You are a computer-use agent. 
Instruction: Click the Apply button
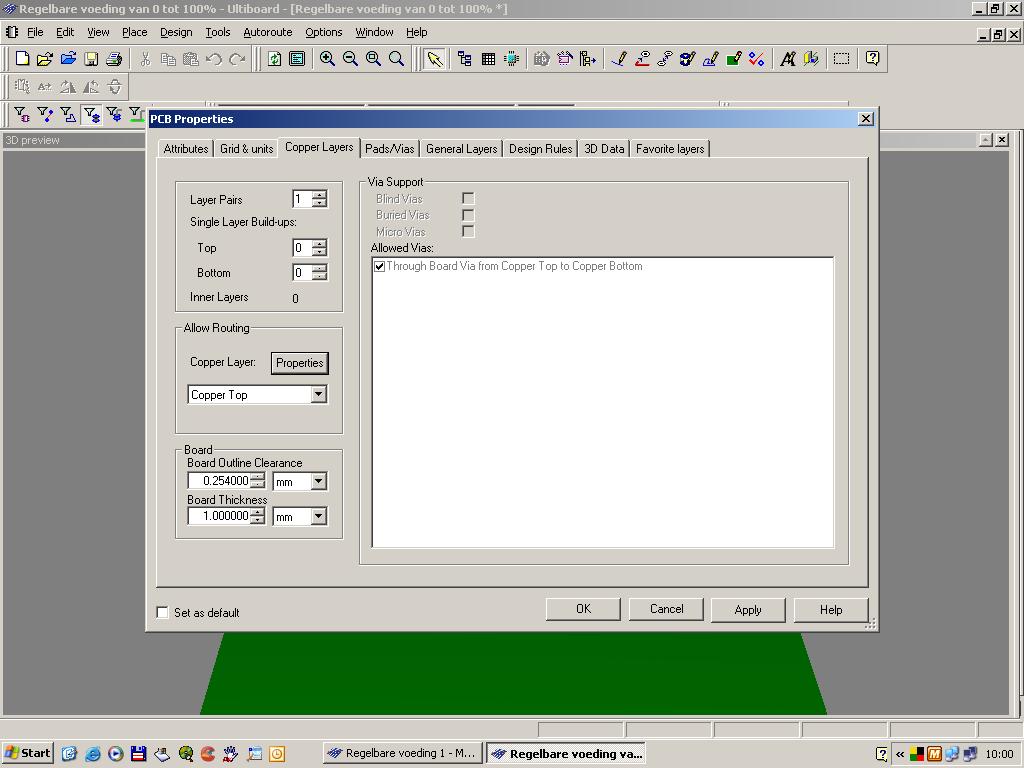747,610
